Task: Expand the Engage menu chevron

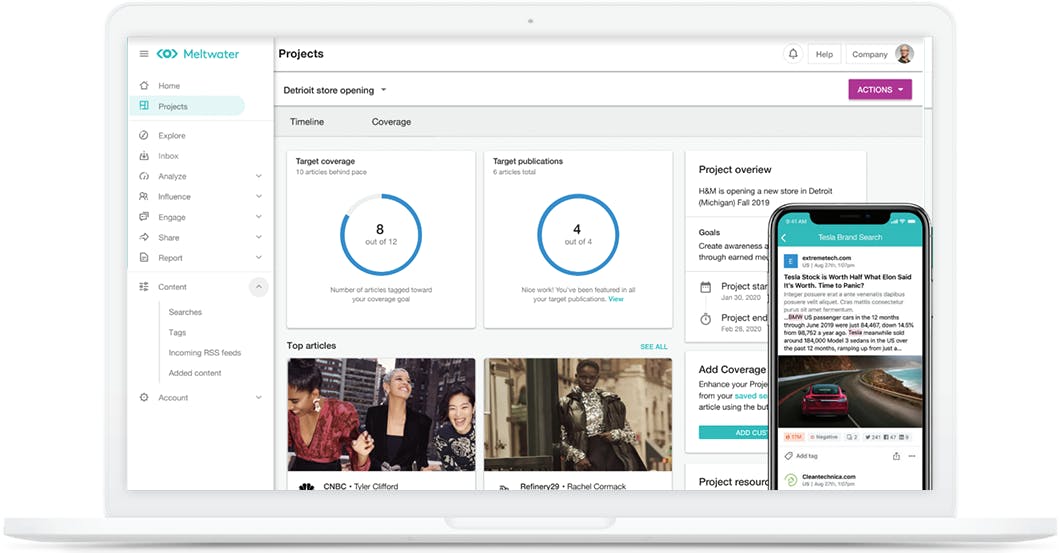Action: pyautogui.click(x=258, y=217)
